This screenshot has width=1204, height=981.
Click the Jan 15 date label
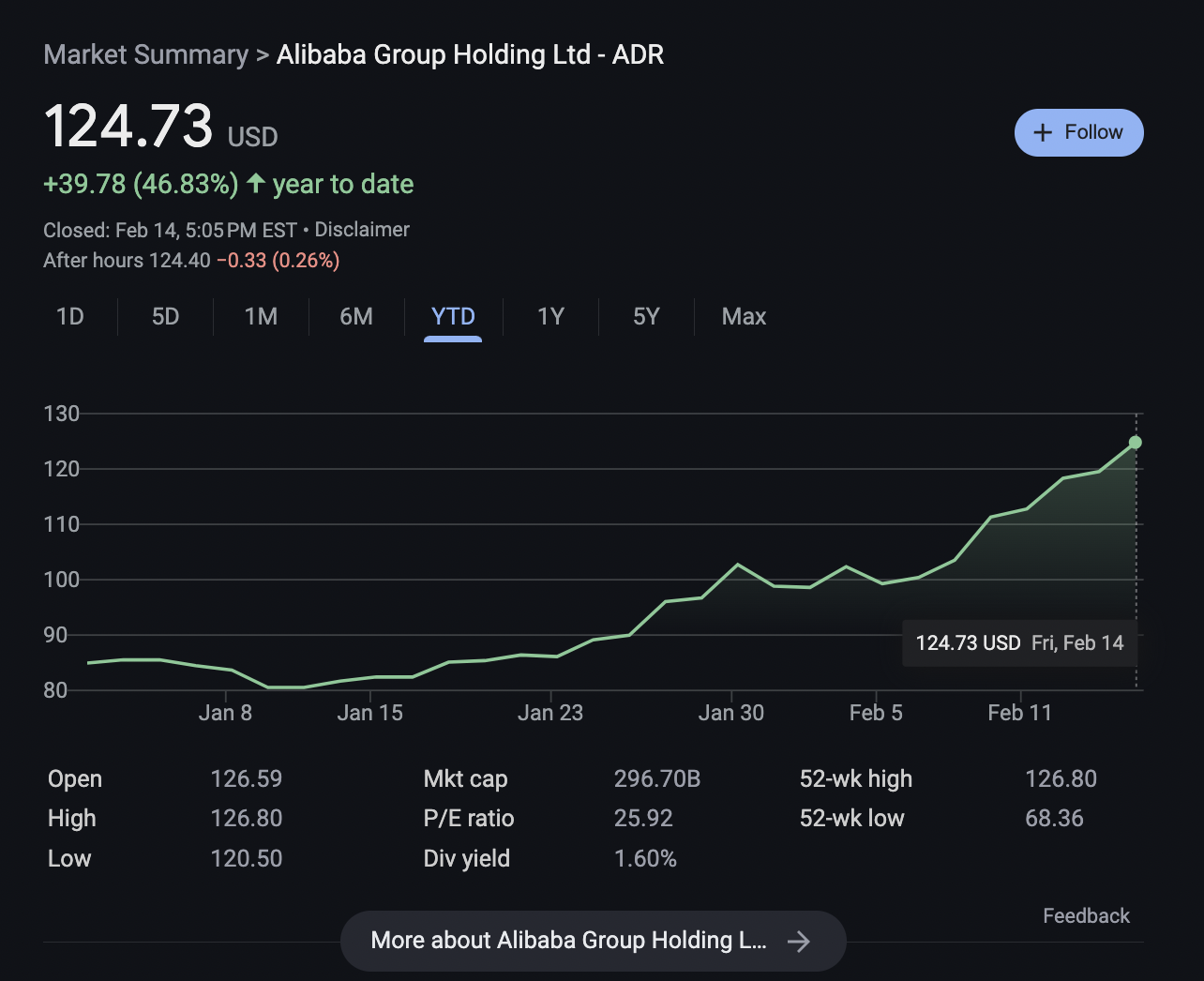coord(370,713)
